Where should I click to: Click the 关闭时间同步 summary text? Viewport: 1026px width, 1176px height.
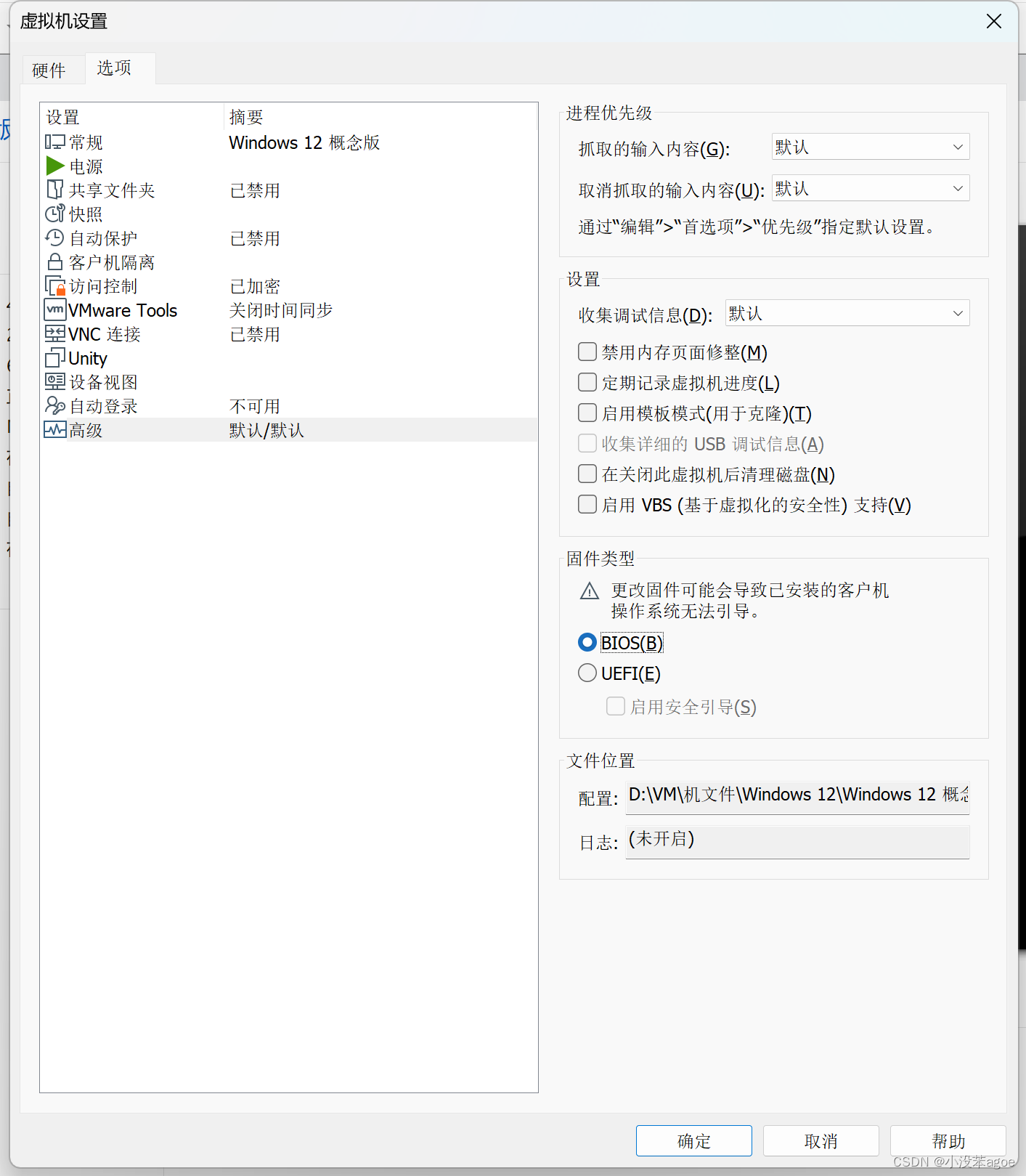click(281, 310)
